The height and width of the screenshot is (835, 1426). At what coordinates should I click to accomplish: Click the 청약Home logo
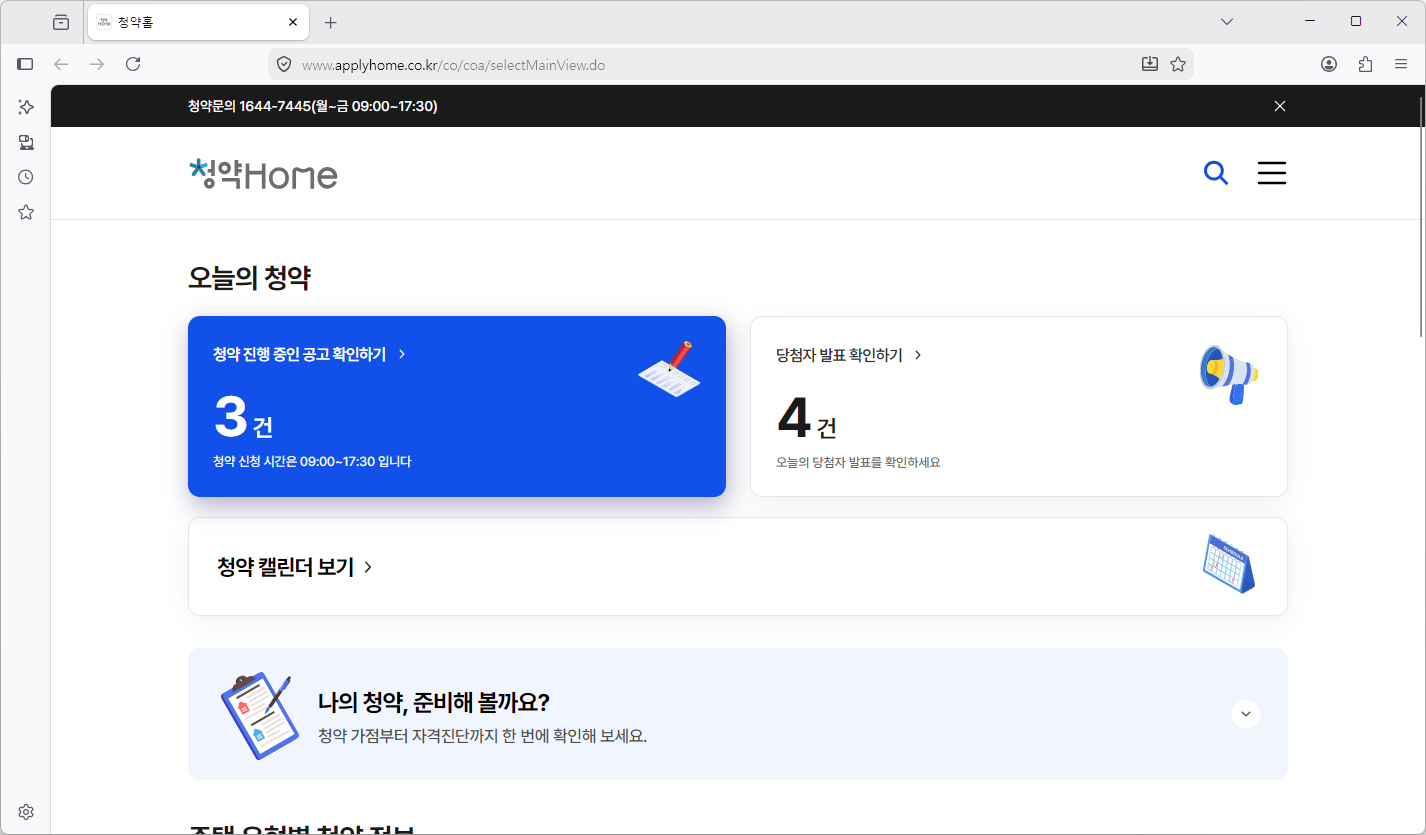coord(263,174)
